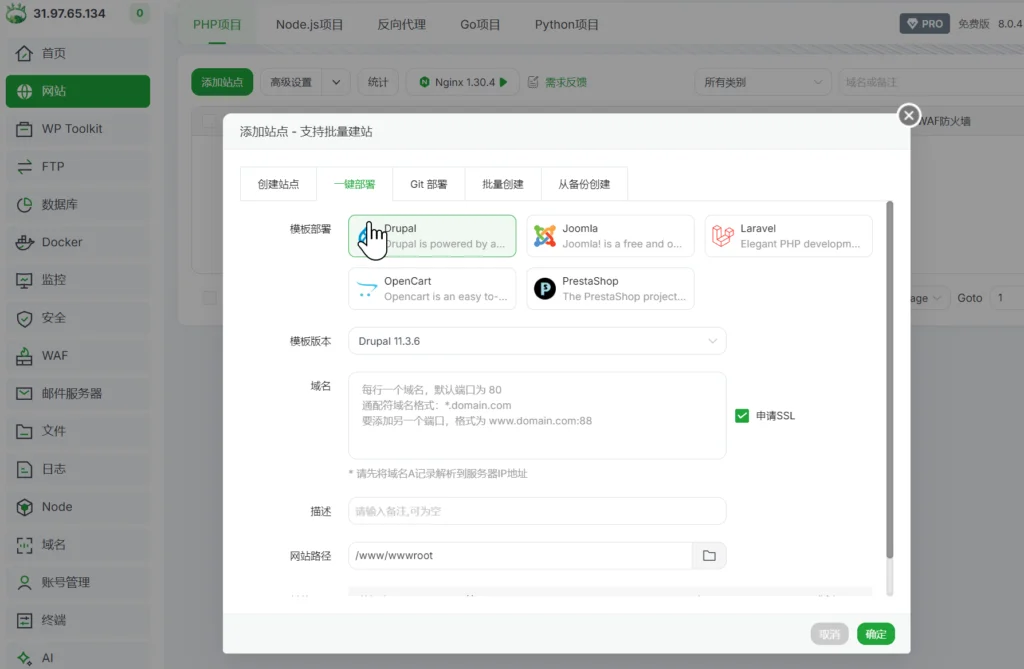Switch to the 创建站点 tab

pos(278,185)
